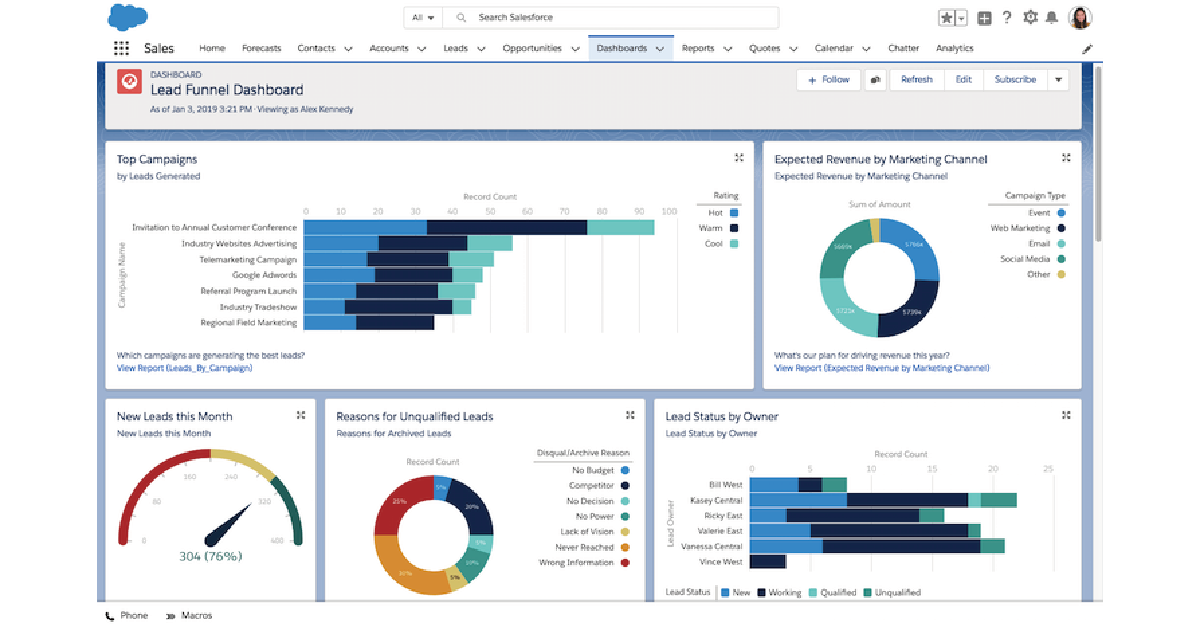
Task: Open more dashboard actions dropdown next to Subscribe
Action: (1058, 80)
